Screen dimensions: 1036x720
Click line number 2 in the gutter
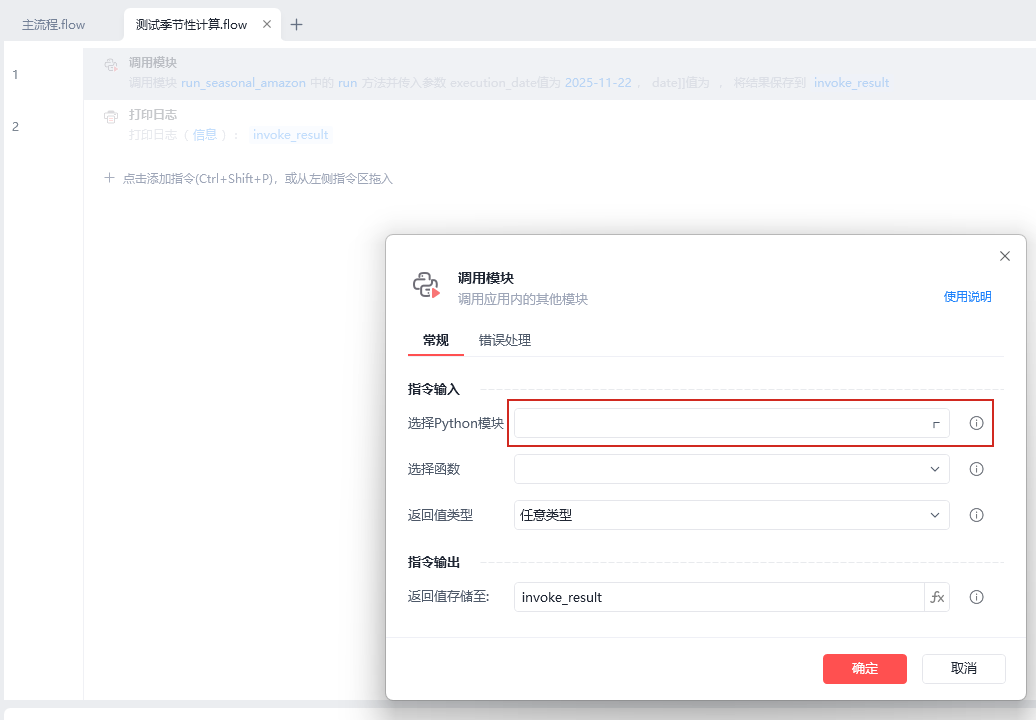tap(15, 127)
